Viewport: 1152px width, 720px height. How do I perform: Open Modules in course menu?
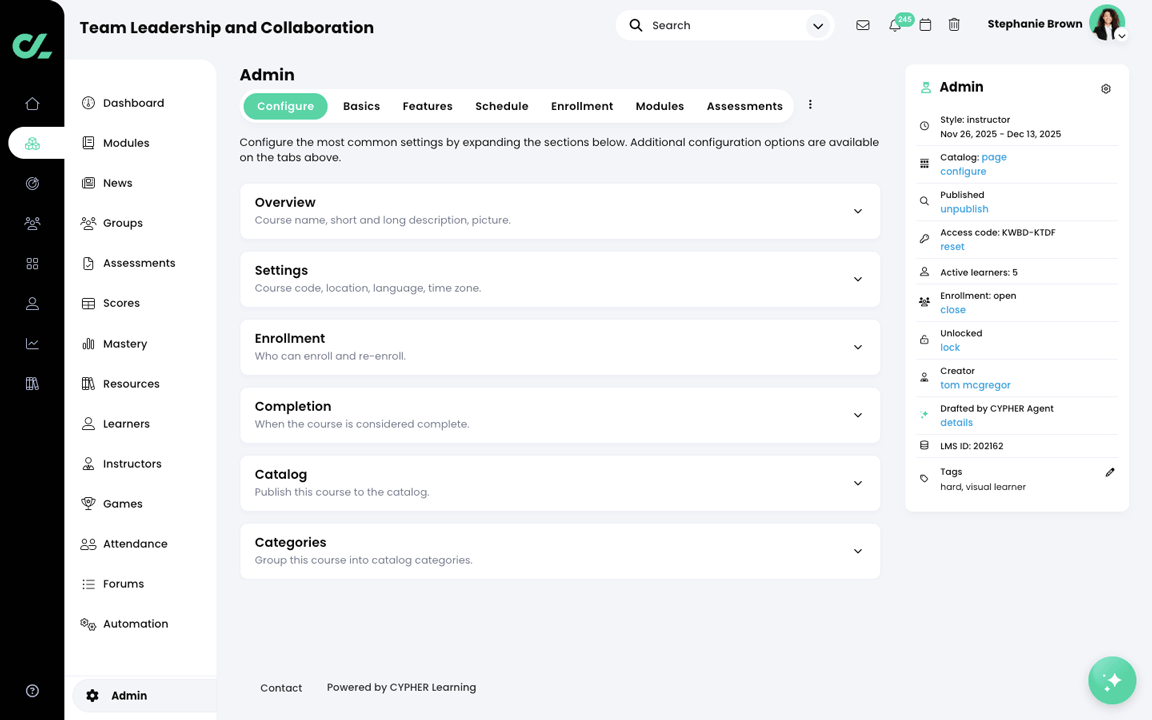point(126,143)
